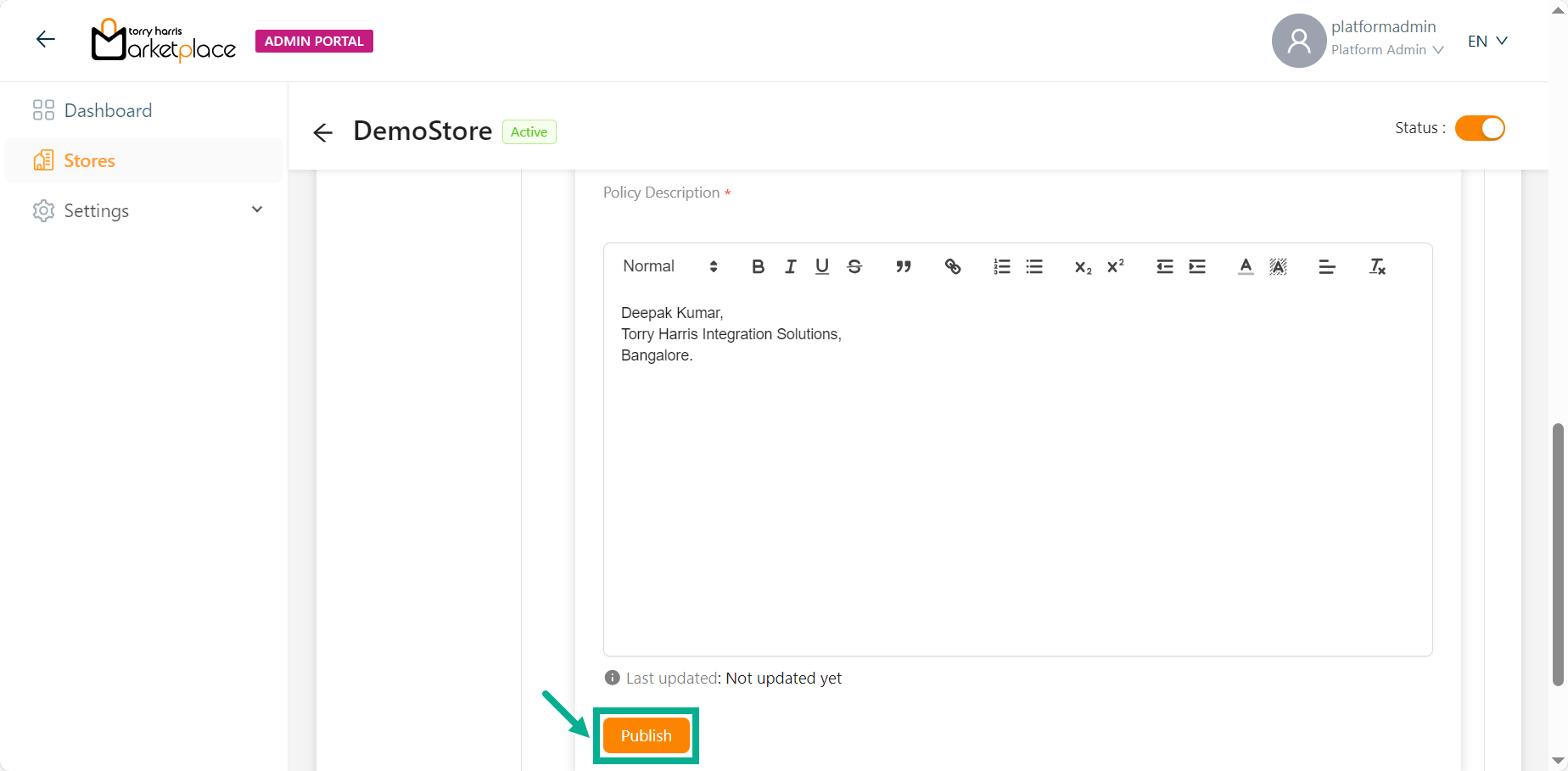Click the underline formatting icon

[x=821, y=267]
